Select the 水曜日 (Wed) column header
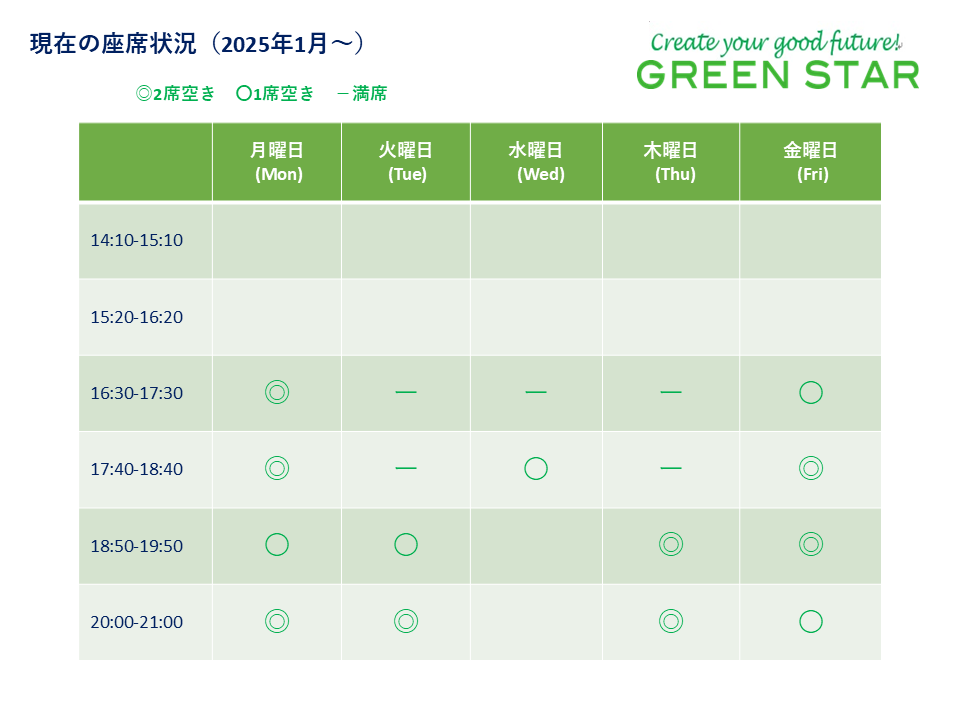The width and height of the screenshot is (960, 720). [x=536, y=161]
